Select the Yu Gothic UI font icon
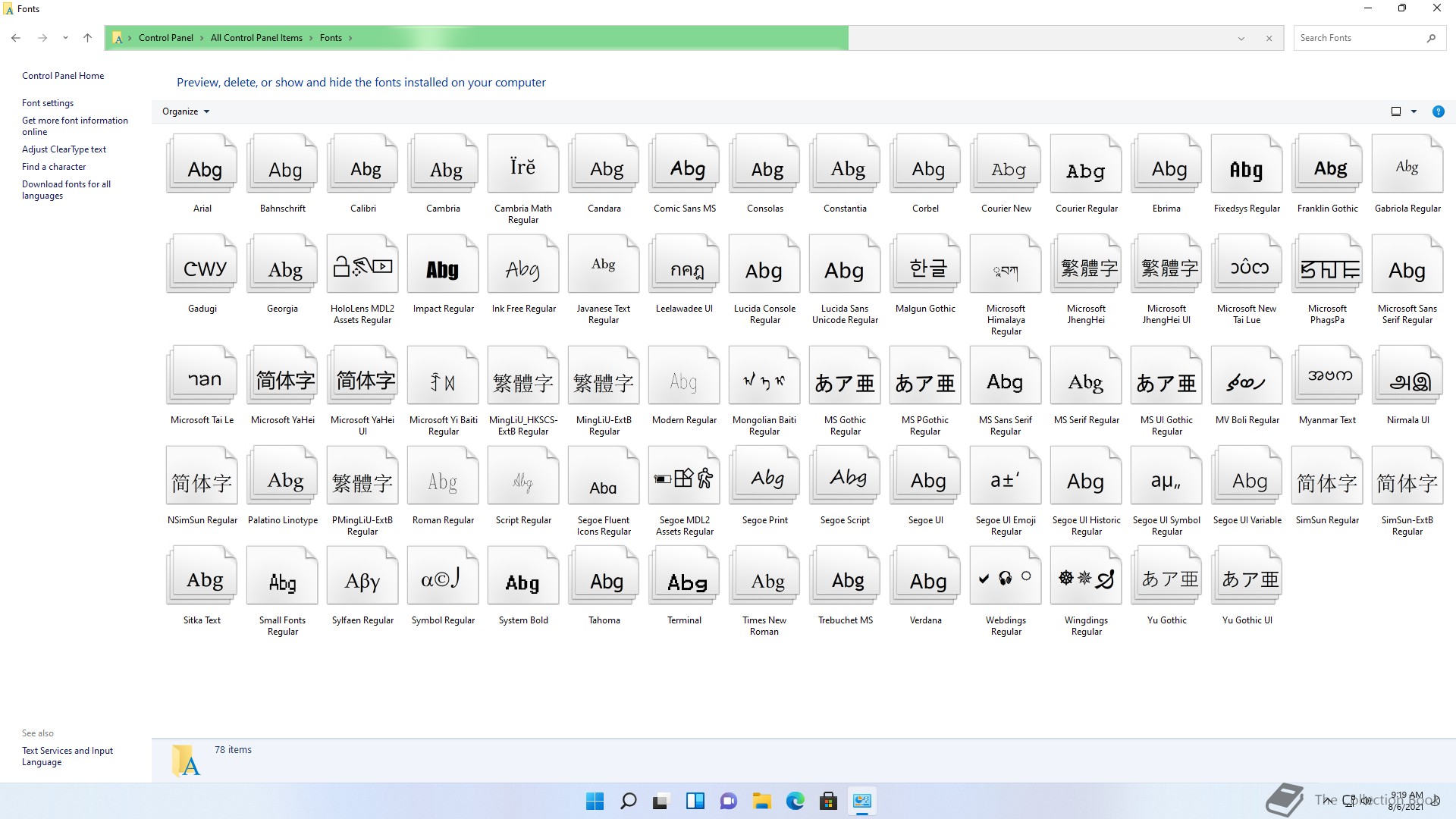The image size is (1456, 819). pyautogui.click(x=1247, y=576)
